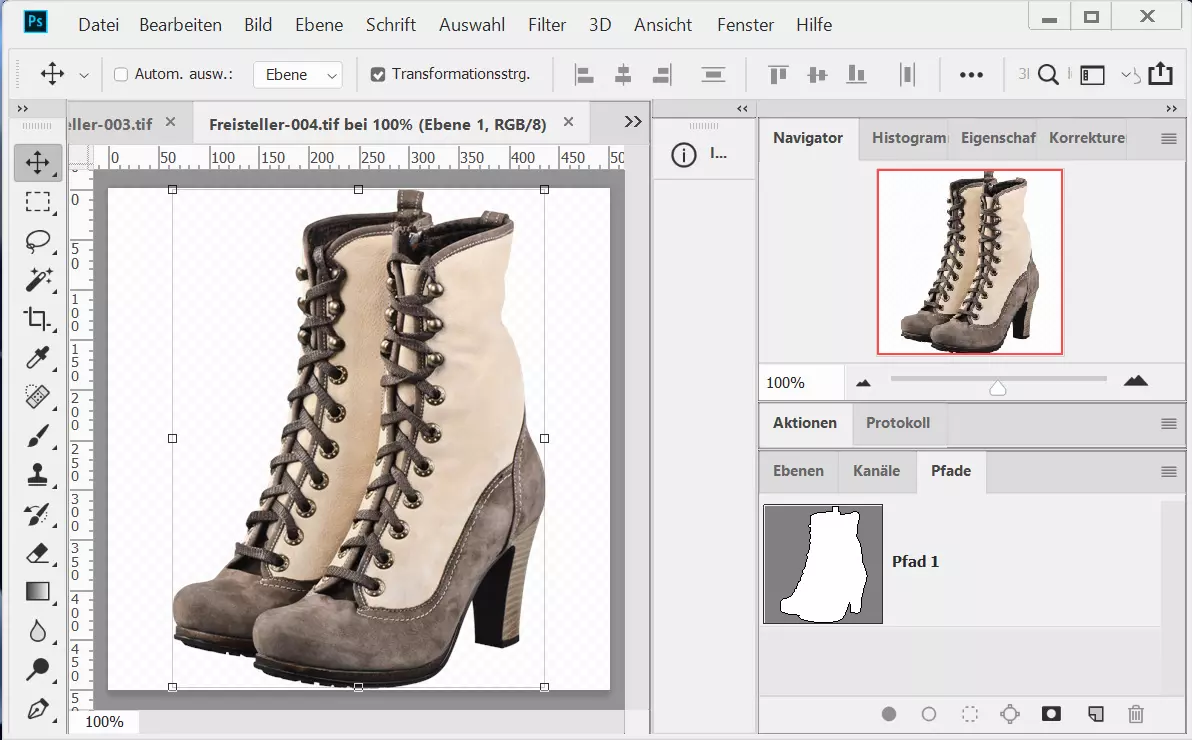The width and height of the screenshot is (1192, 740).
Task: Delete the current path via trash icon
Action: click(1136, 714)
